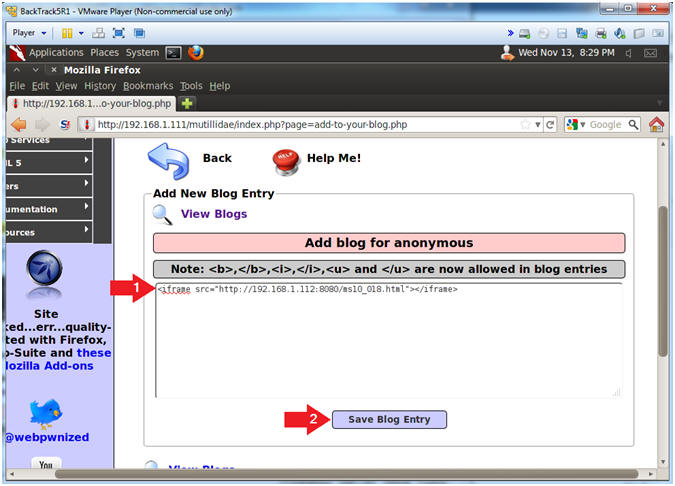Click VMware printer device icon

click(x=601, y=33)
